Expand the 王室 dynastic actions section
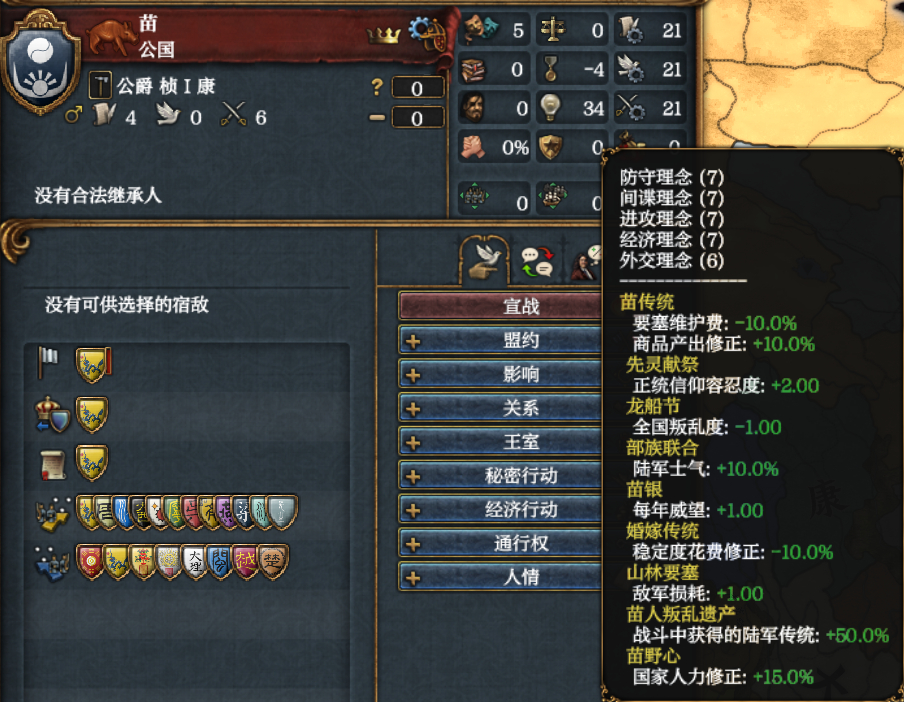904x702 pixels. 500,442
